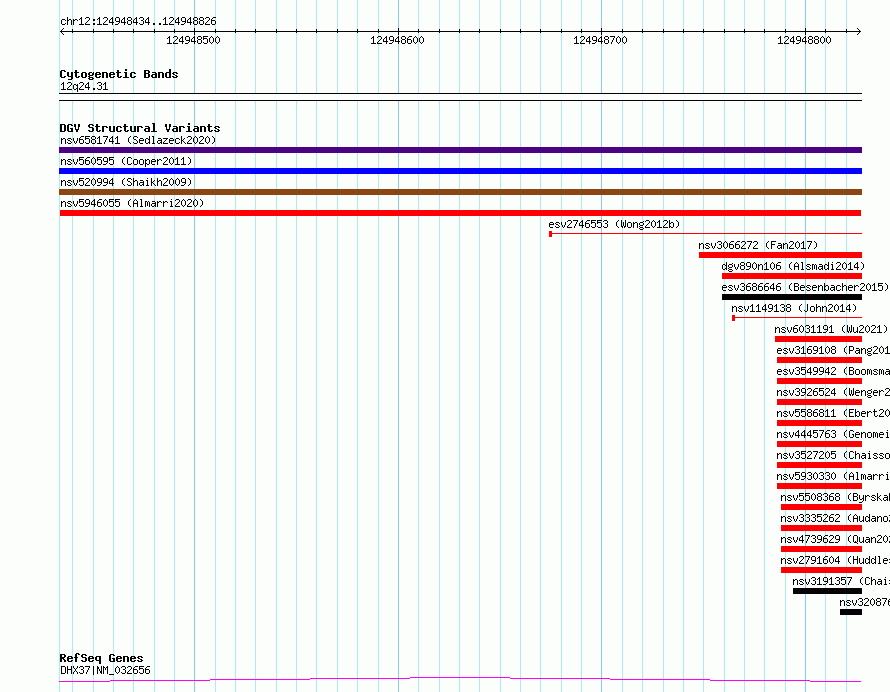Open the Cytogenetic Bands track heading
This screenshot has height=692, width=890.
click(119, 74)
